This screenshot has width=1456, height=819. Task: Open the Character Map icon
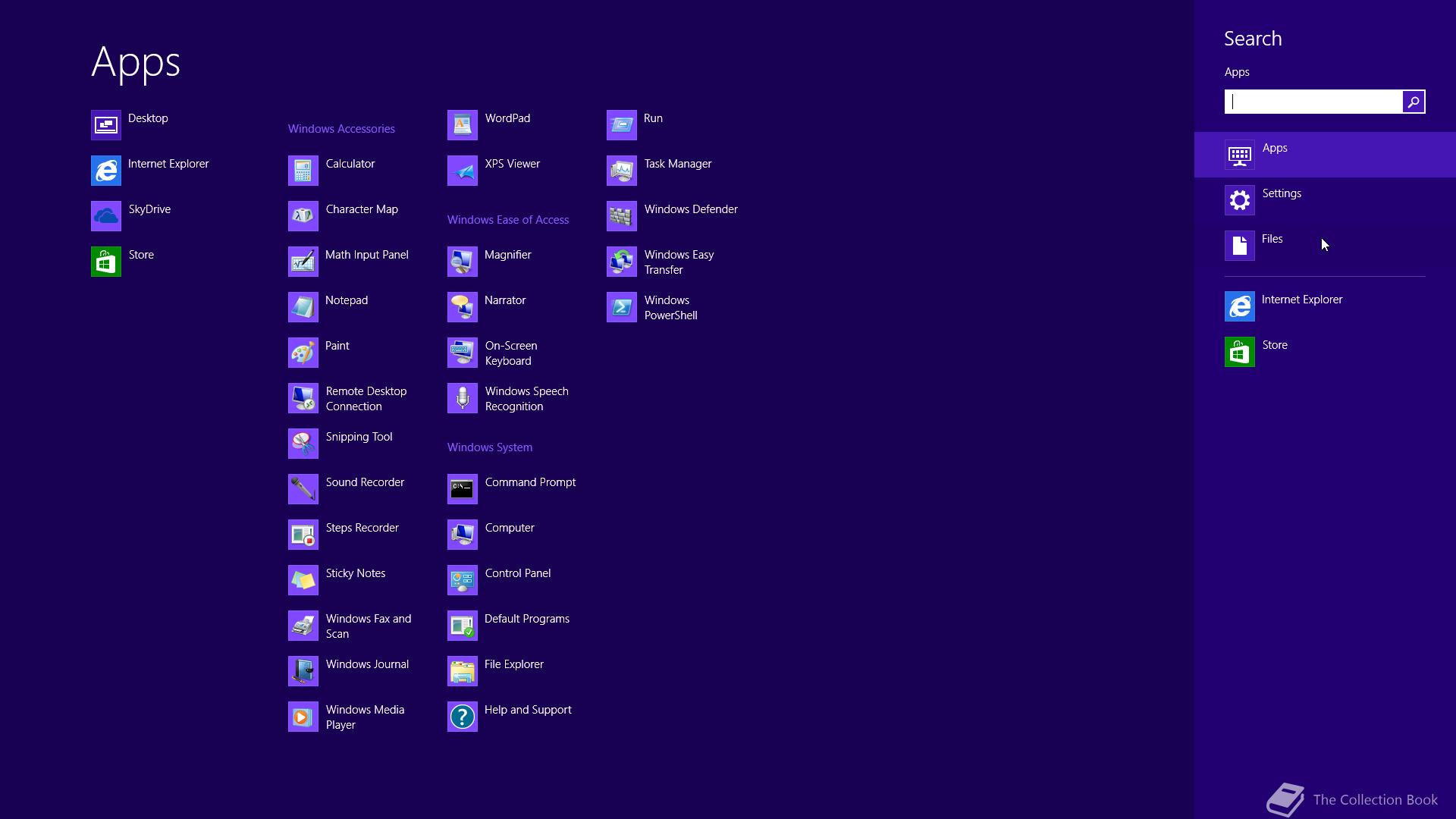pos(303,216)
